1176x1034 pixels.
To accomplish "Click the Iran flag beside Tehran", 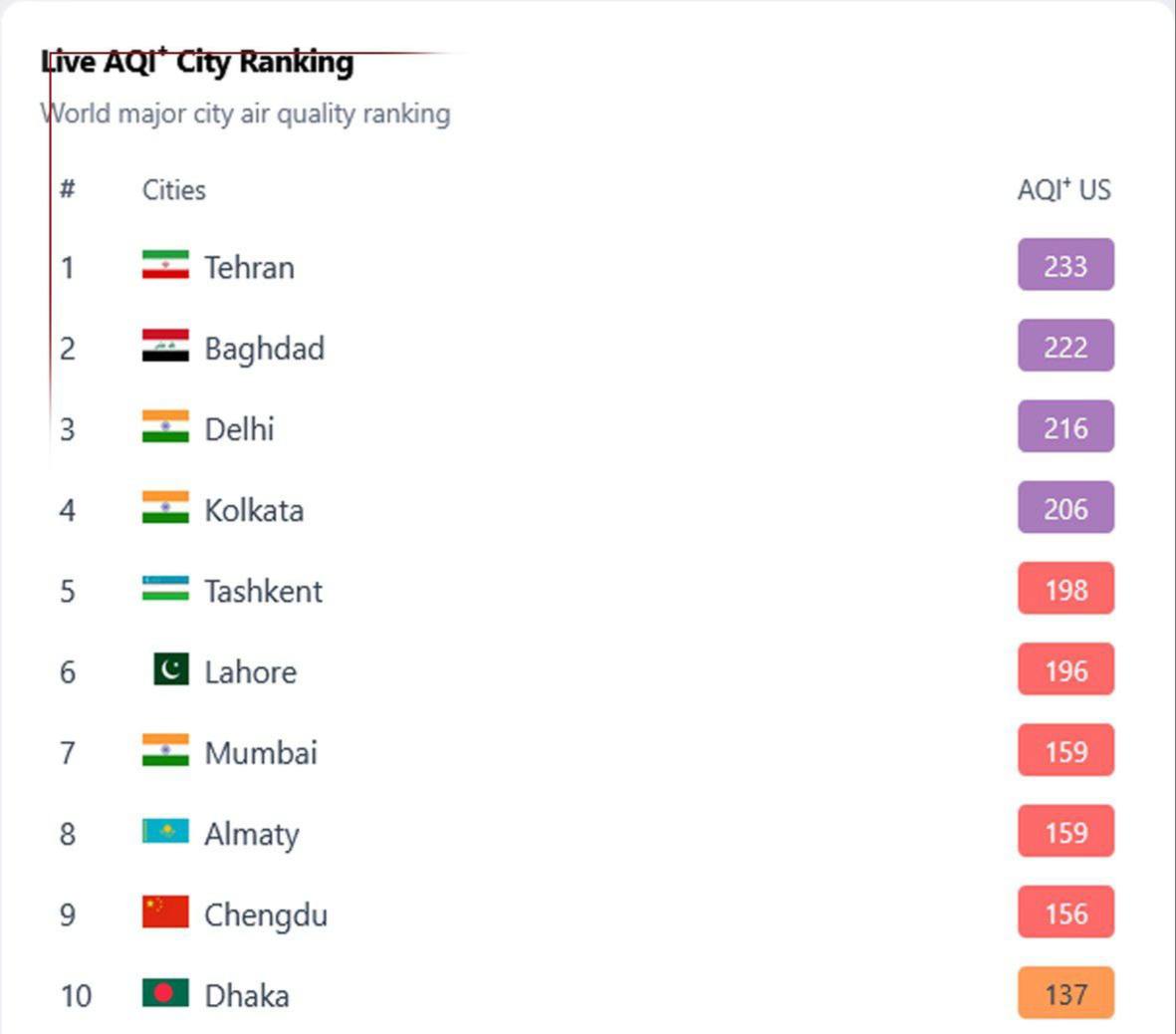I will [x=165, y=265].
